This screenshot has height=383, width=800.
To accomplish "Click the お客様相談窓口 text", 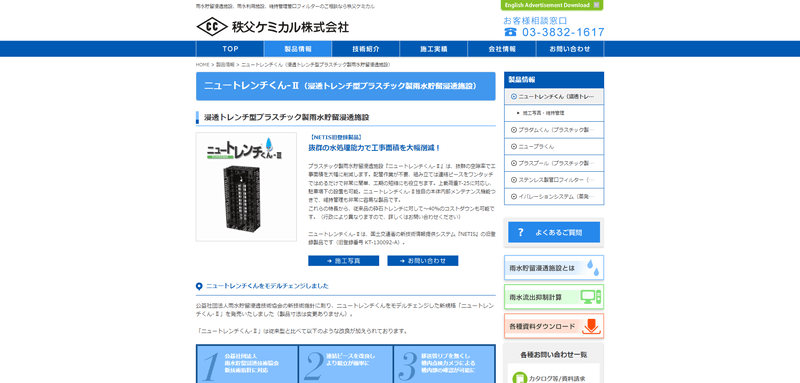I will click(535, 21).
